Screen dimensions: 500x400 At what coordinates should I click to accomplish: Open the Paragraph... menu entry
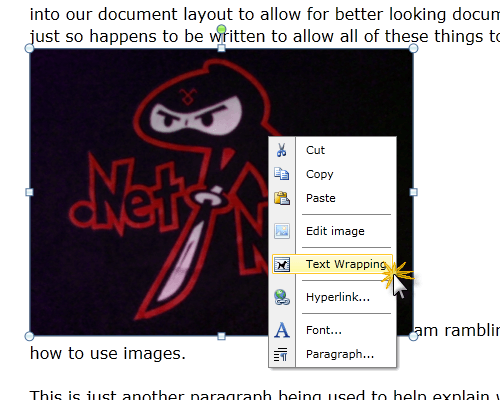point(333,354)
